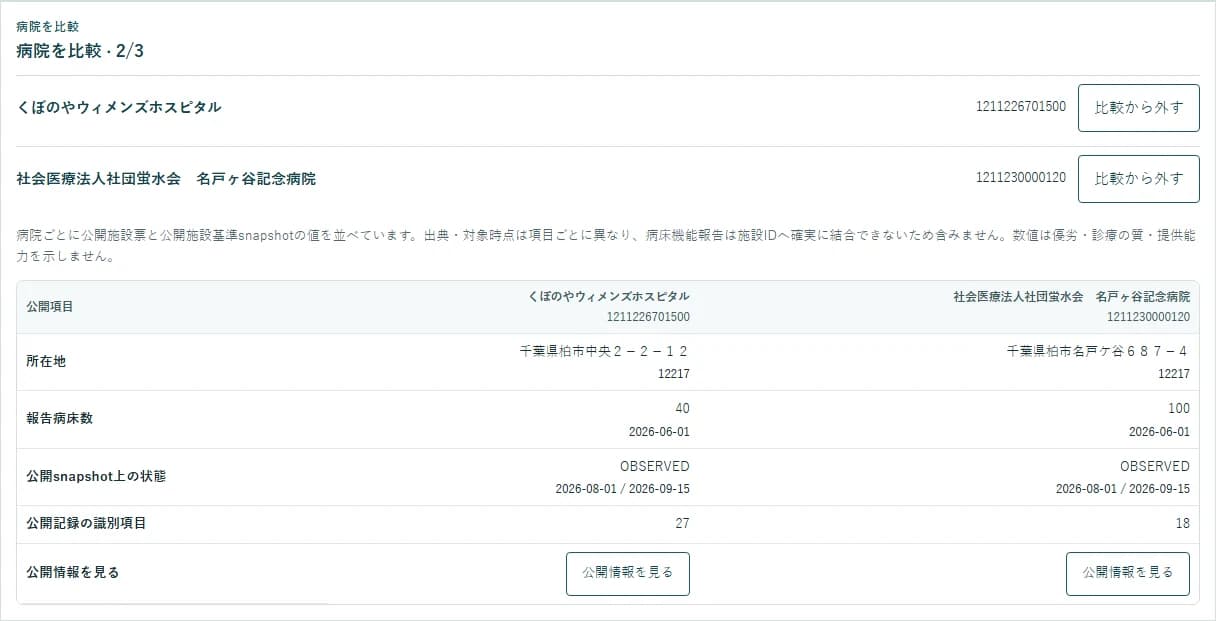
Task: Click the 公開snapshot上の状態 row label
Action: (x=96, y=476)
